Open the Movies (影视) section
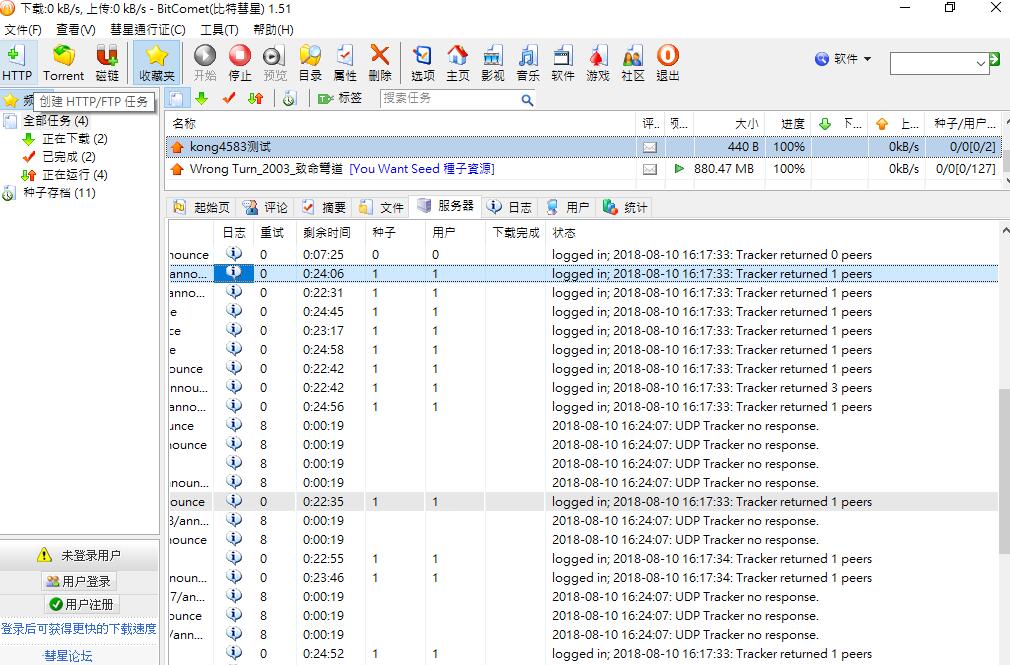 click(492, 63)
